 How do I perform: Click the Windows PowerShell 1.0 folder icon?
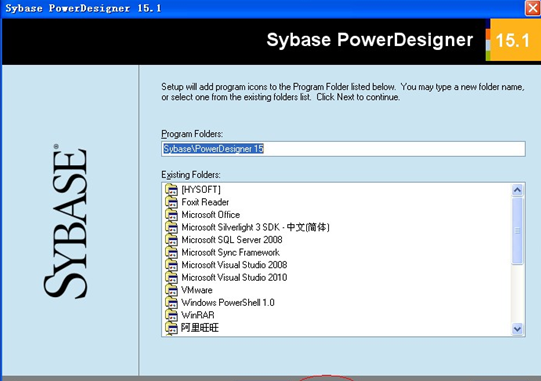171,302
